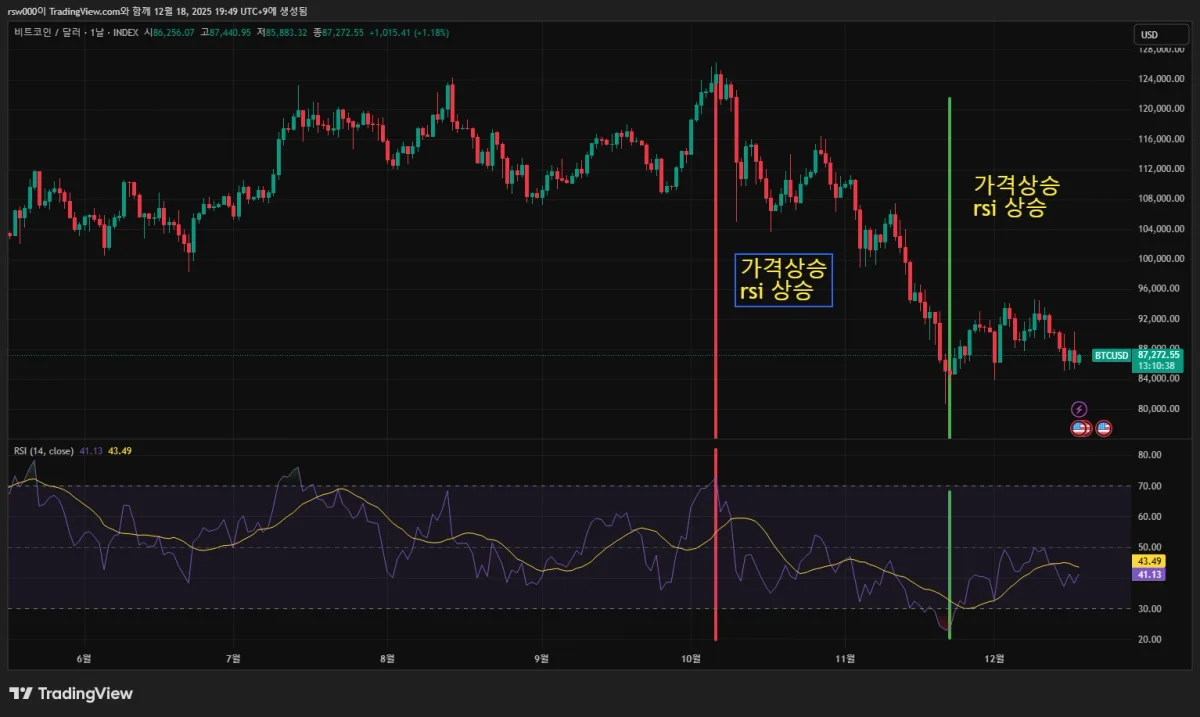
Task: Expand the 1날 timeframe in the chart legend
Action: [96, 33]
